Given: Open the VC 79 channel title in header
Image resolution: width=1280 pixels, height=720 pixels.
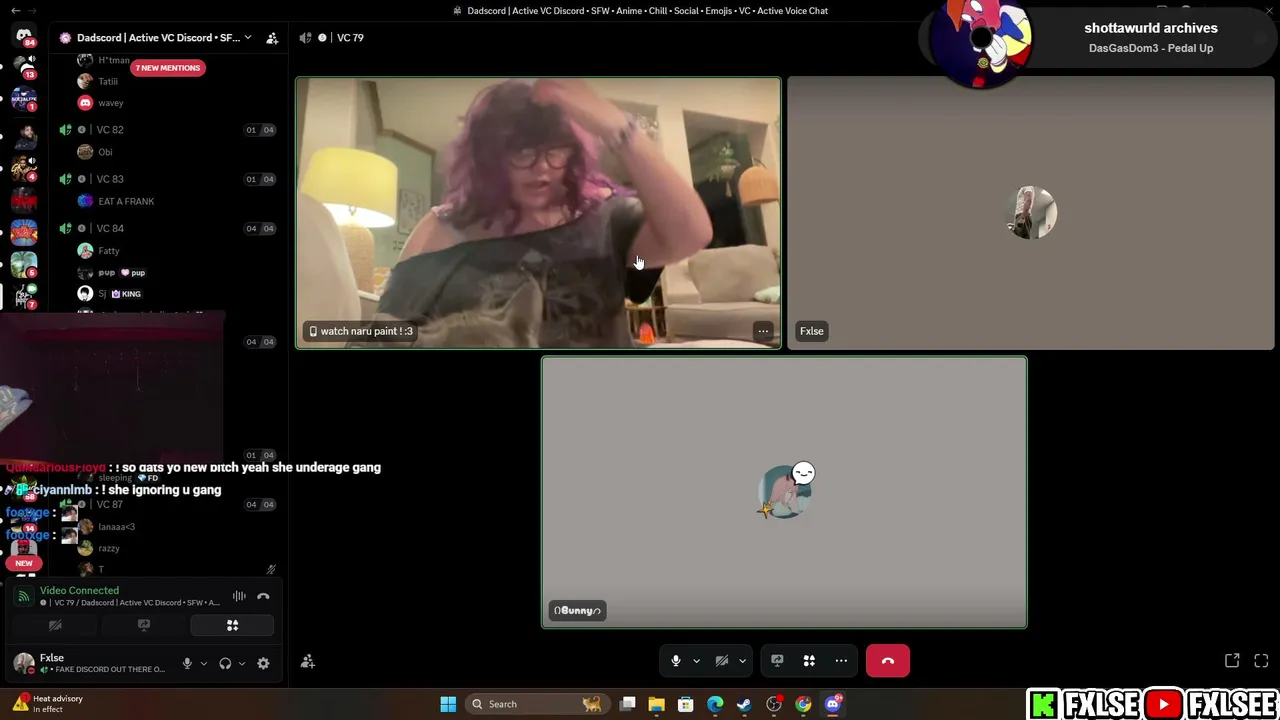Looking at the screenshot, I should coord(350,38).
